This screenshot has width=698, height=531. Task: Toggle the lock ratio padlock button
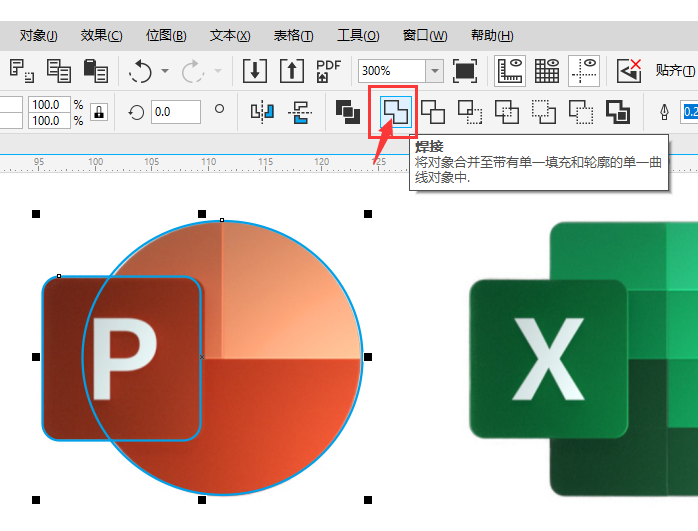(x=99, y=112)
